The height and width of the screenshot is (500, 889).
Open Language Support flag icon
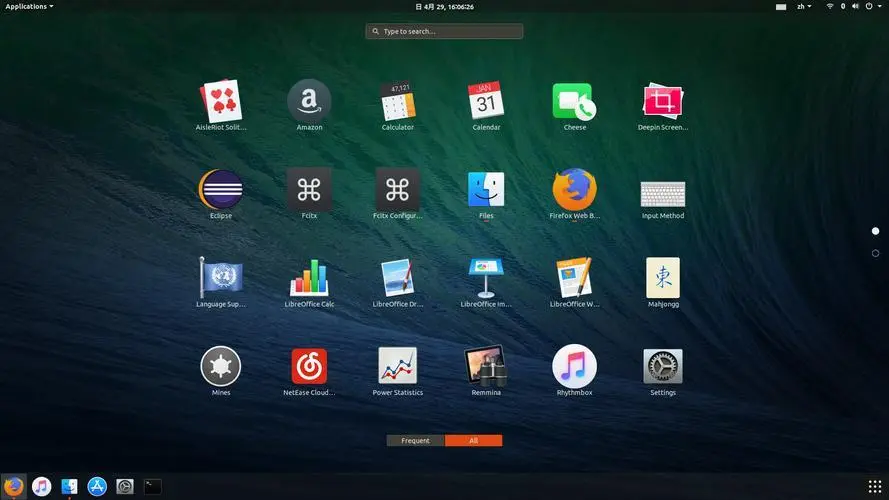coord(221,278)
